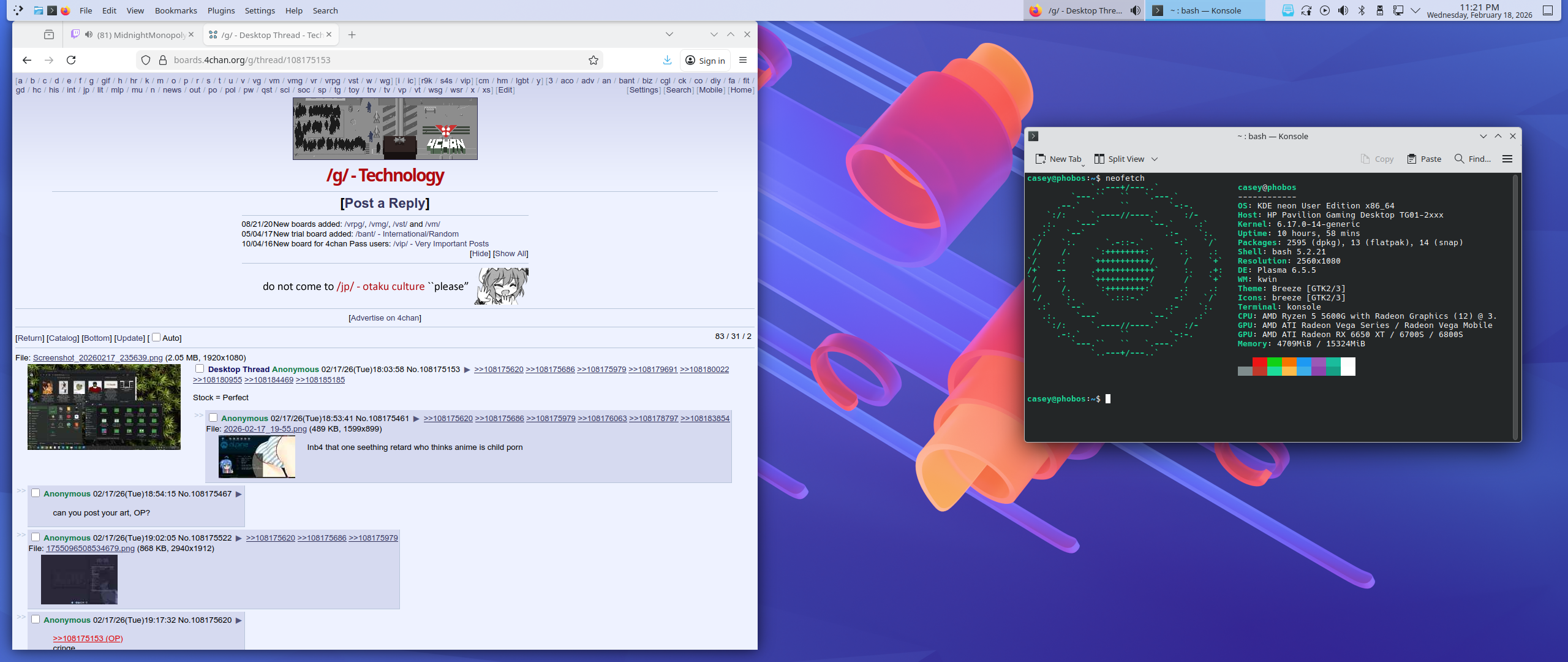Expand the system tray hidden icons arrow

tap(1415, 10)
